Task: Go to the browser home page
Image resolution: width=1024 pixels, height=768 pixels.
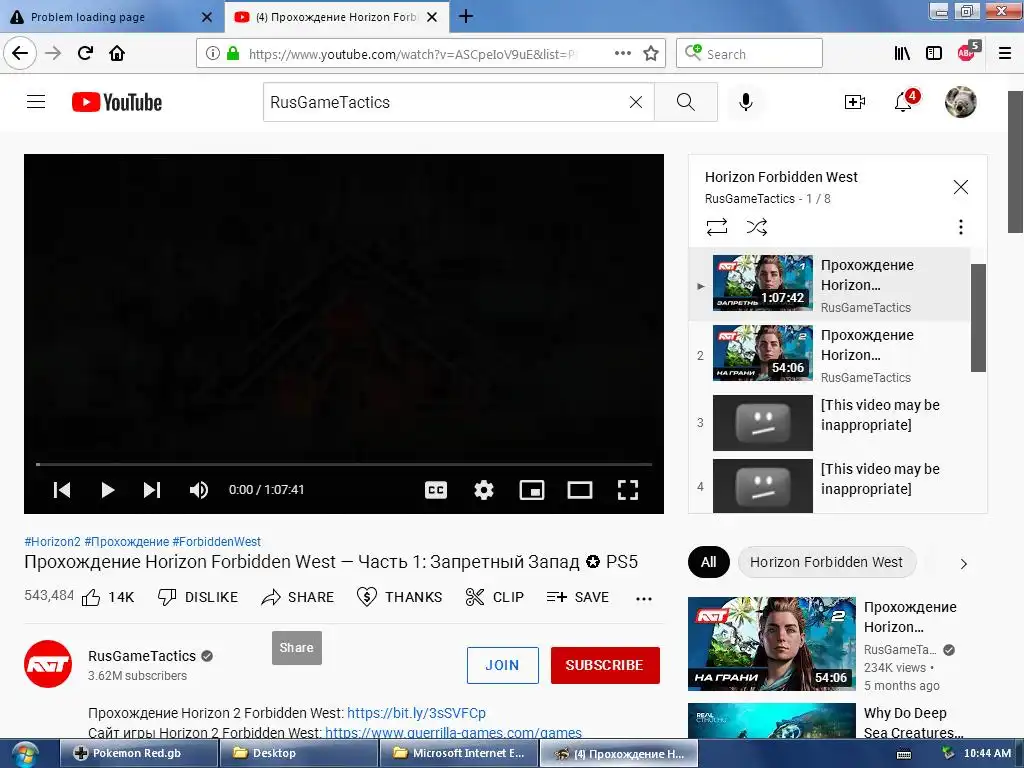Action: (x=117, y=53)
